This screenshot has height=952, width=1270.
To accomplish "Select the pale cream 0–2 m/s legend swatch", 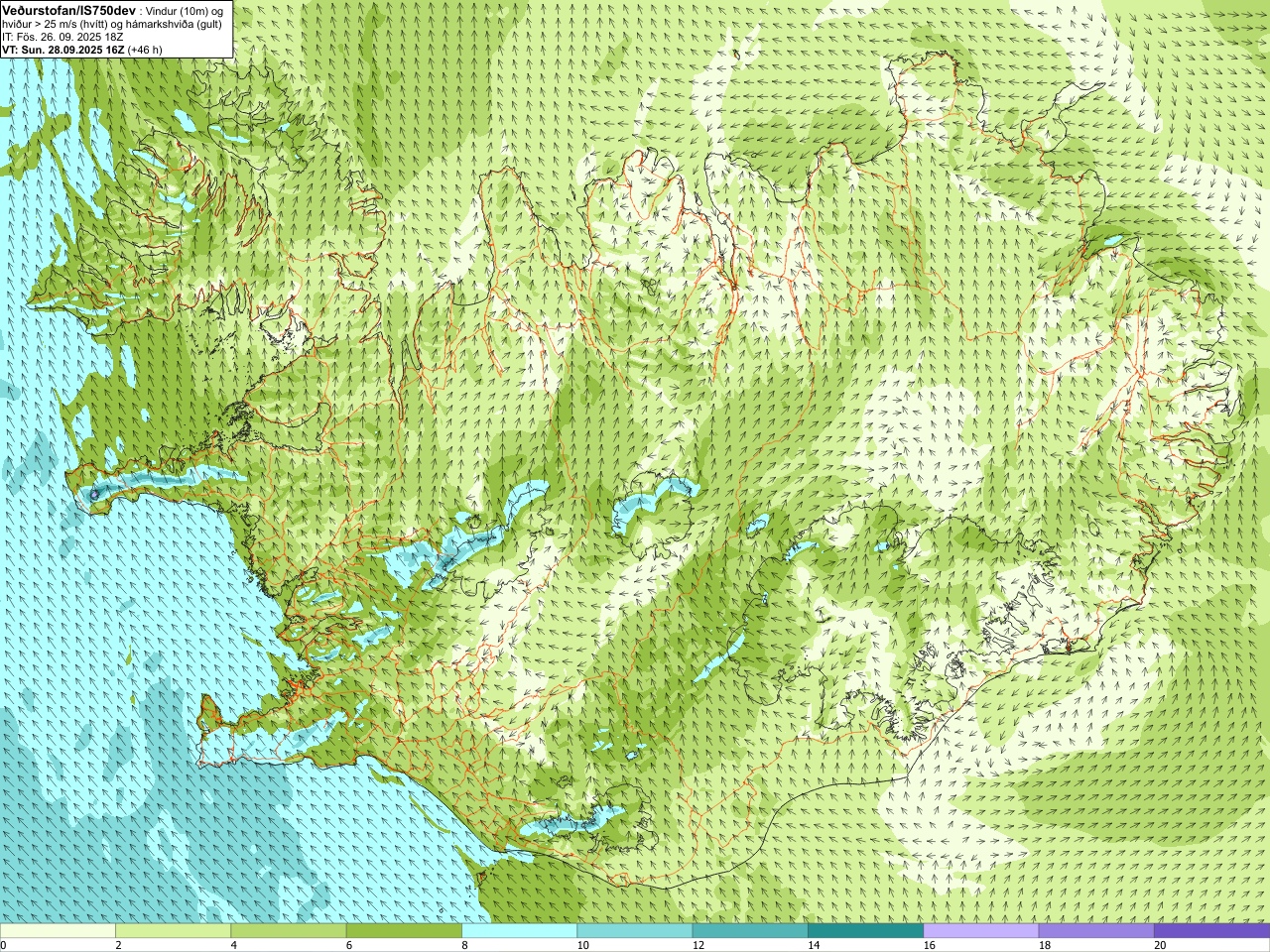I will click(x=58, y=931).
